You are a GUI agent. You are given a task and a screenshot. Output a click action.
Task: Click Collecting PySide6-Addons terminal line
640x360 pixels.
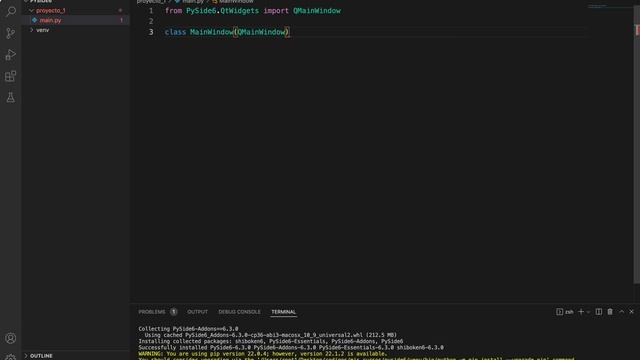[x=188, y=329]
